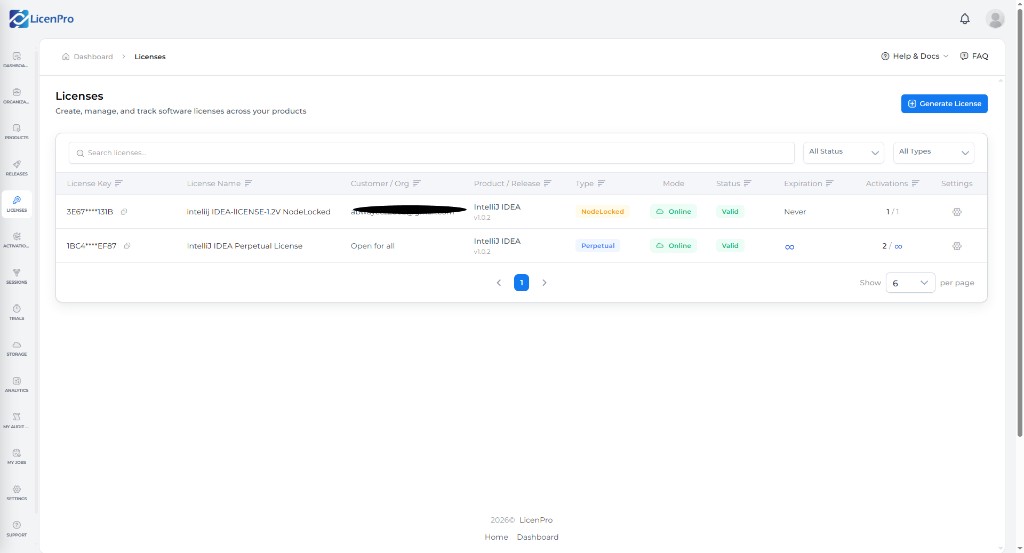Screen dimensions: 1024x553
Task: Open the Analytics sidebar icon
Action: click(x=16, y=385)
